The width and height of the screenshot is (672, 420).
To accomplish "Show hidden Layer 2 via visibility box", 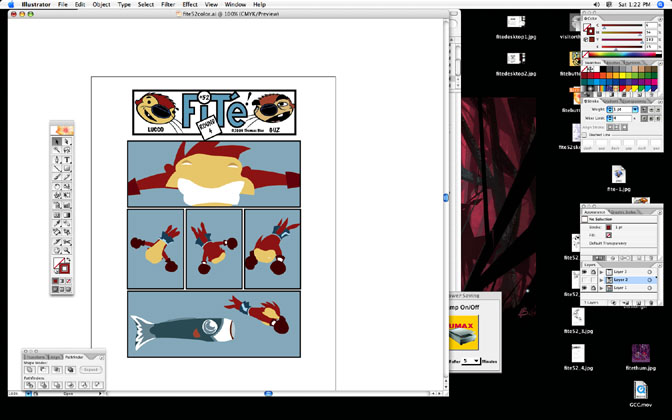I will click(585, 280).
